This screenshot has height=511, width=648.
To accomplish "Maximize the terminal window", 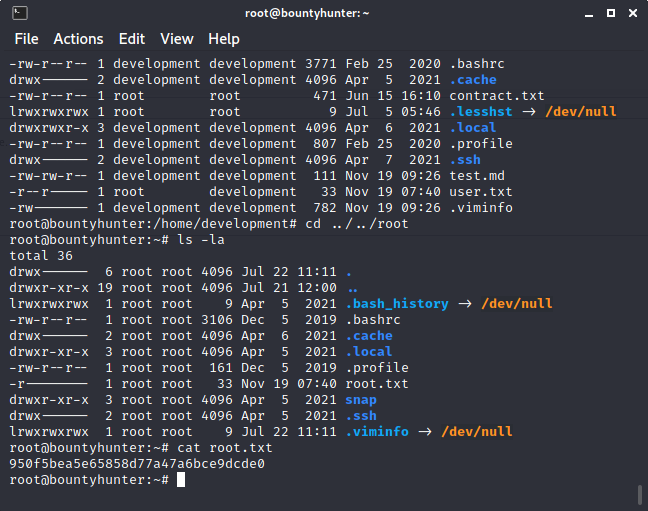I will coord(611,13).
